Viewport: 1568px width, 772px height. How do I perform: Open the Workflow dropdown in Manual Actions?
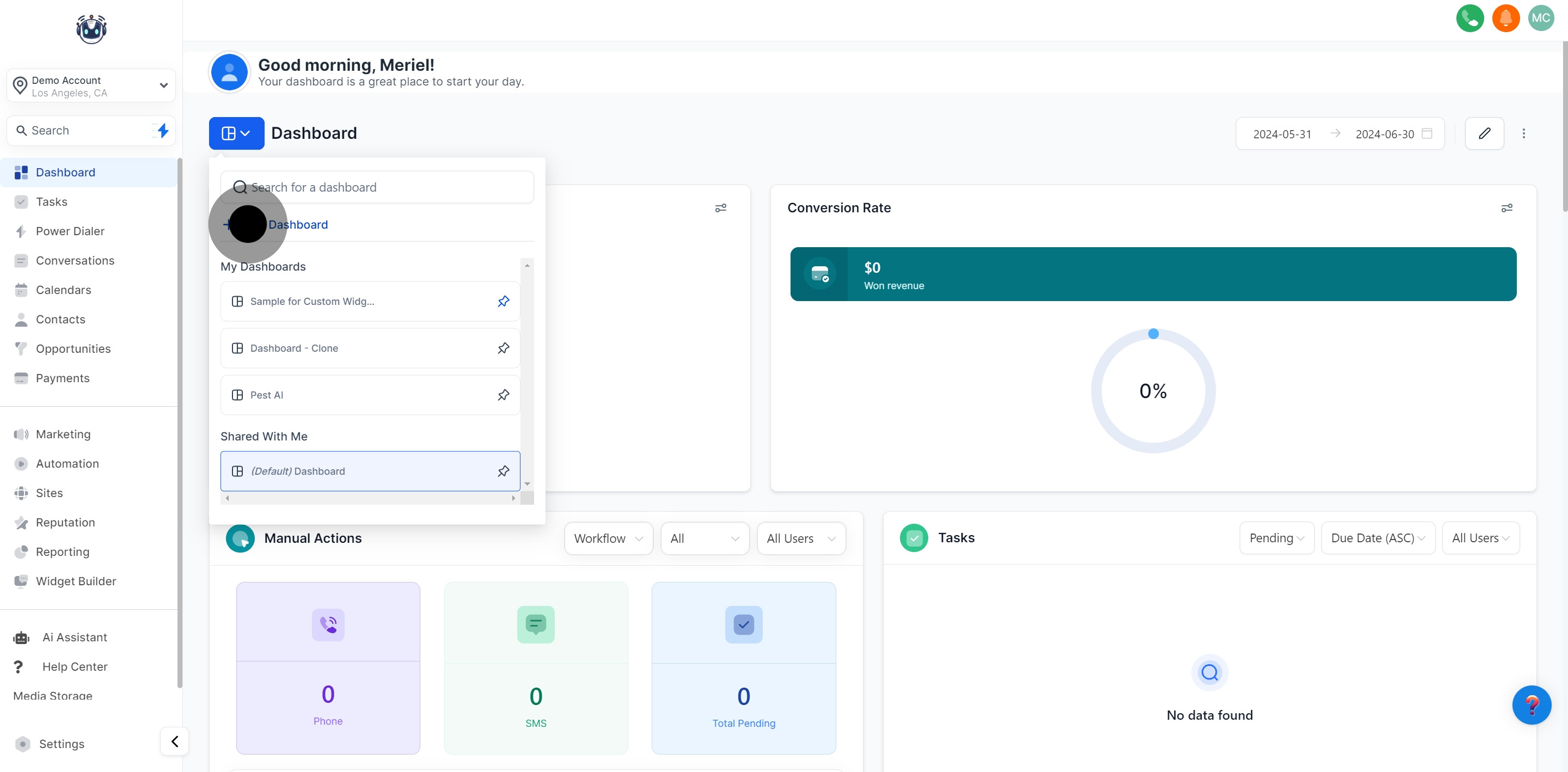[608, 538]
